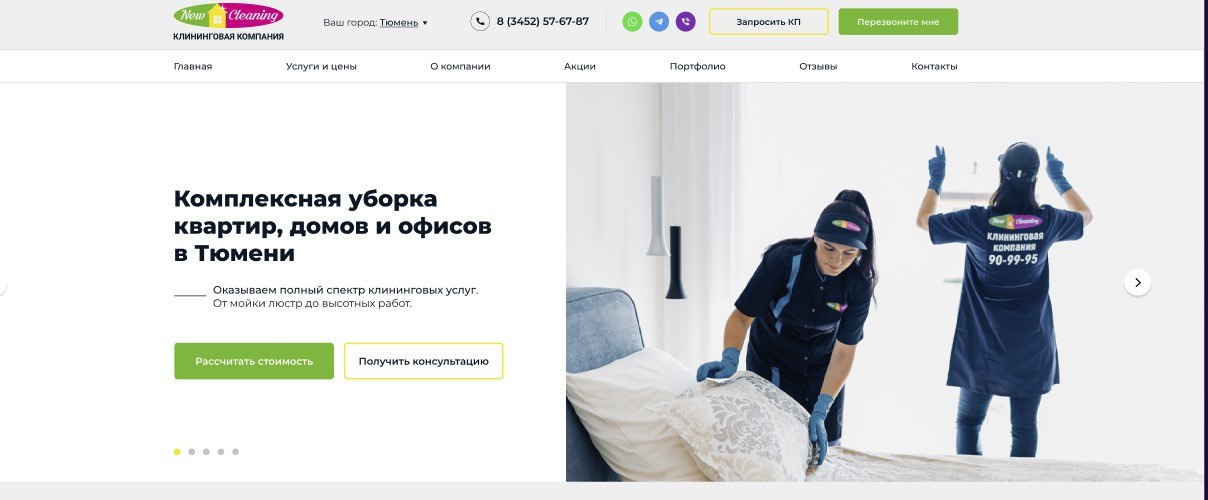Open WhatsApp chat via green icon

(632, 21)
